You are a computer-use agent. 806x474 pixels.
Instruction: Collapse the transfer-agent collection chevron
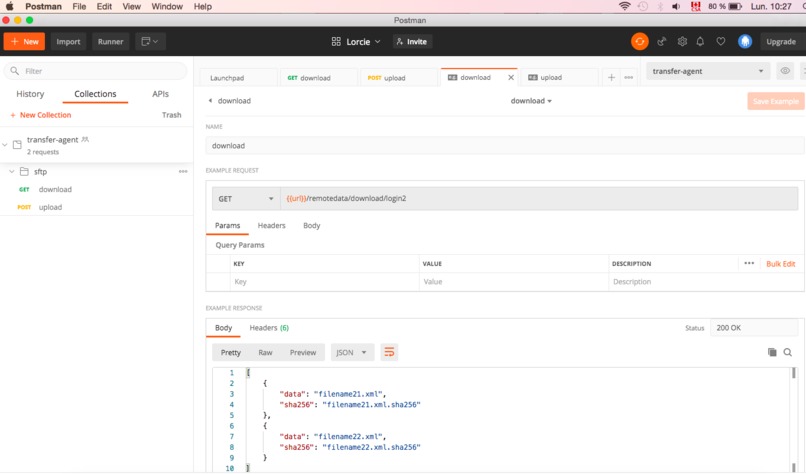click(5, 145)
